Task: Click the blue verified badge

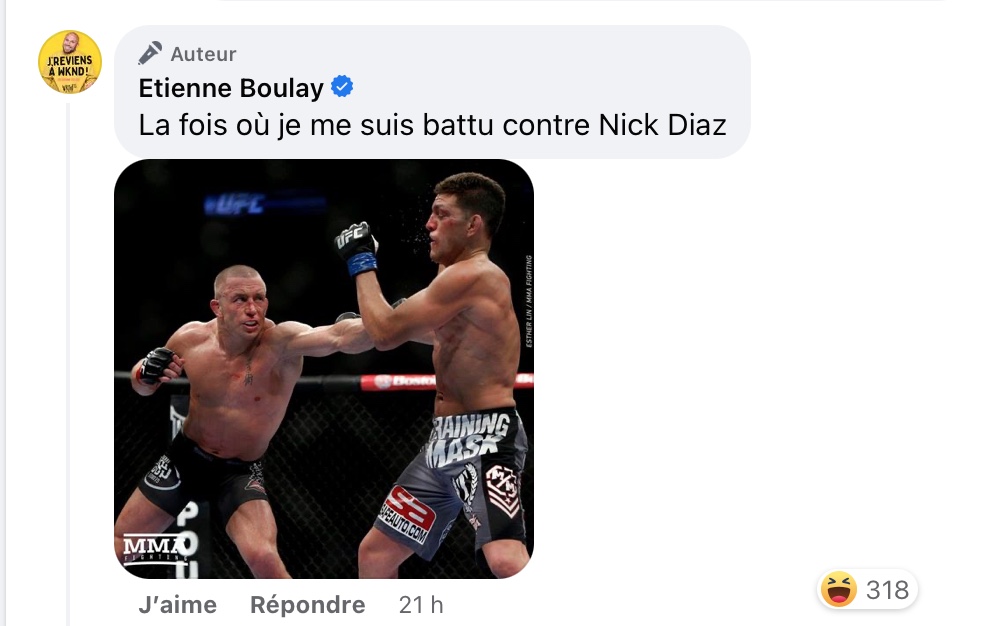Action: pos(342,86)
